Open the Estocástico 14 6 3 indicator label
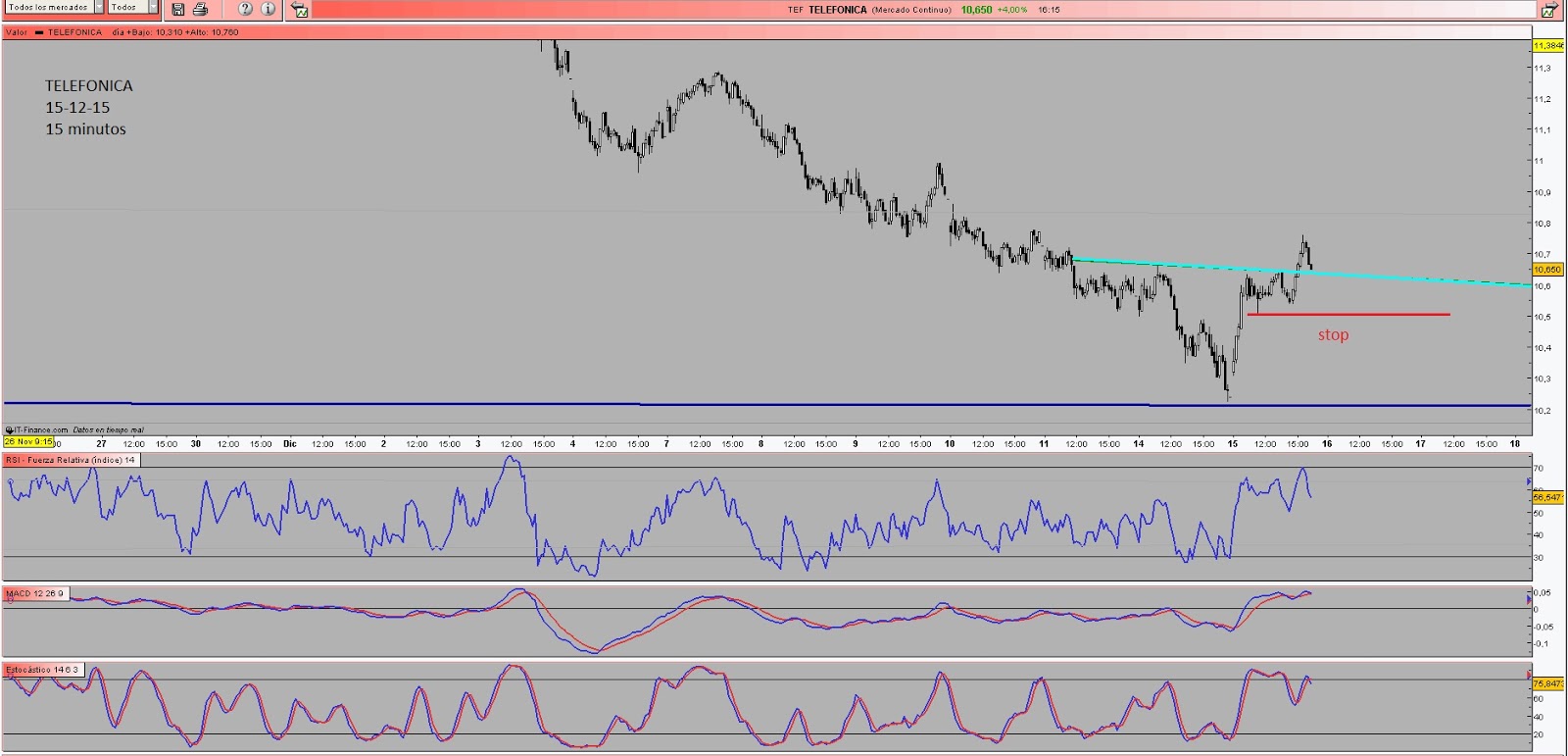This screenshot has height=756, width=1568. pos(44,670)
